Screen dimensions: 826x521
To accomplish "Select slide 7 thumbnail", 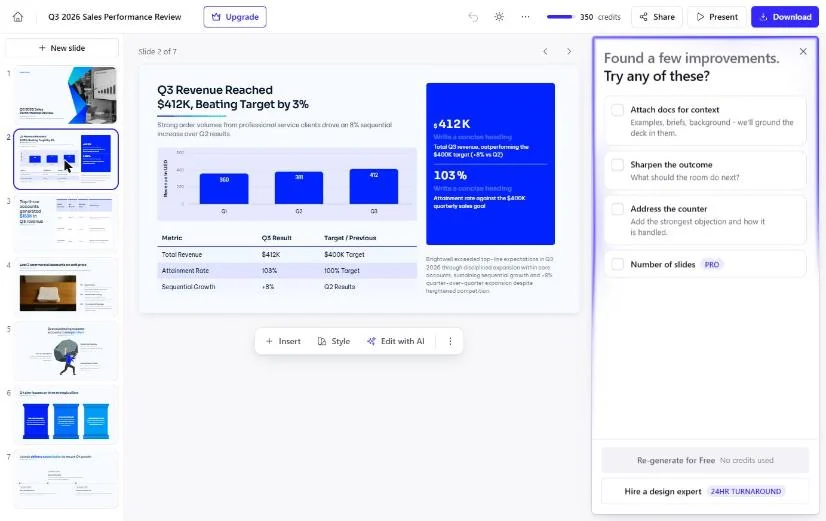I will pos(66,479).
